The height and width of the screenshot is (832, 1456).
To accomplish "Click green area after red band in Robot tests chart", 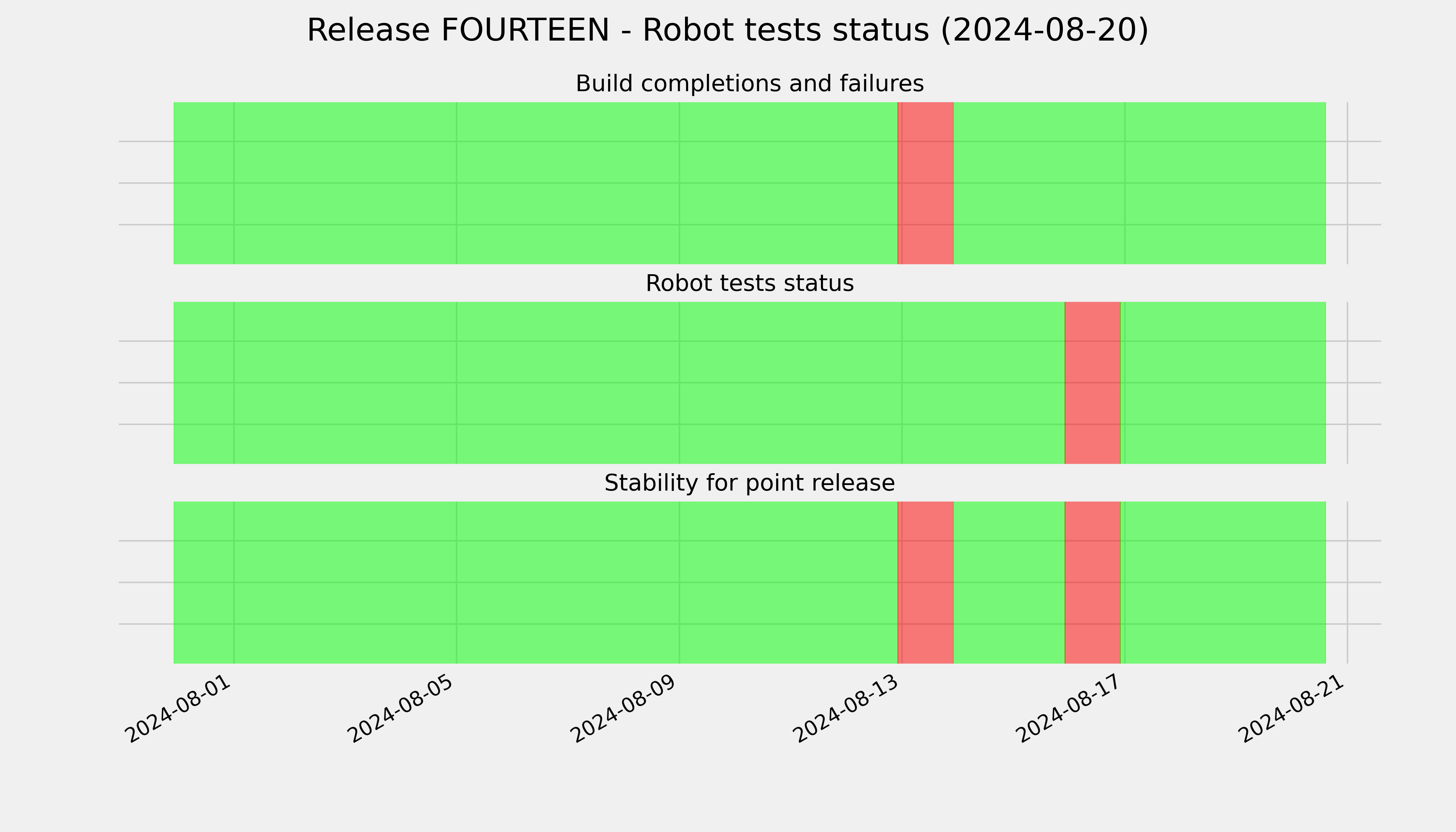I will pos(1223,383).
